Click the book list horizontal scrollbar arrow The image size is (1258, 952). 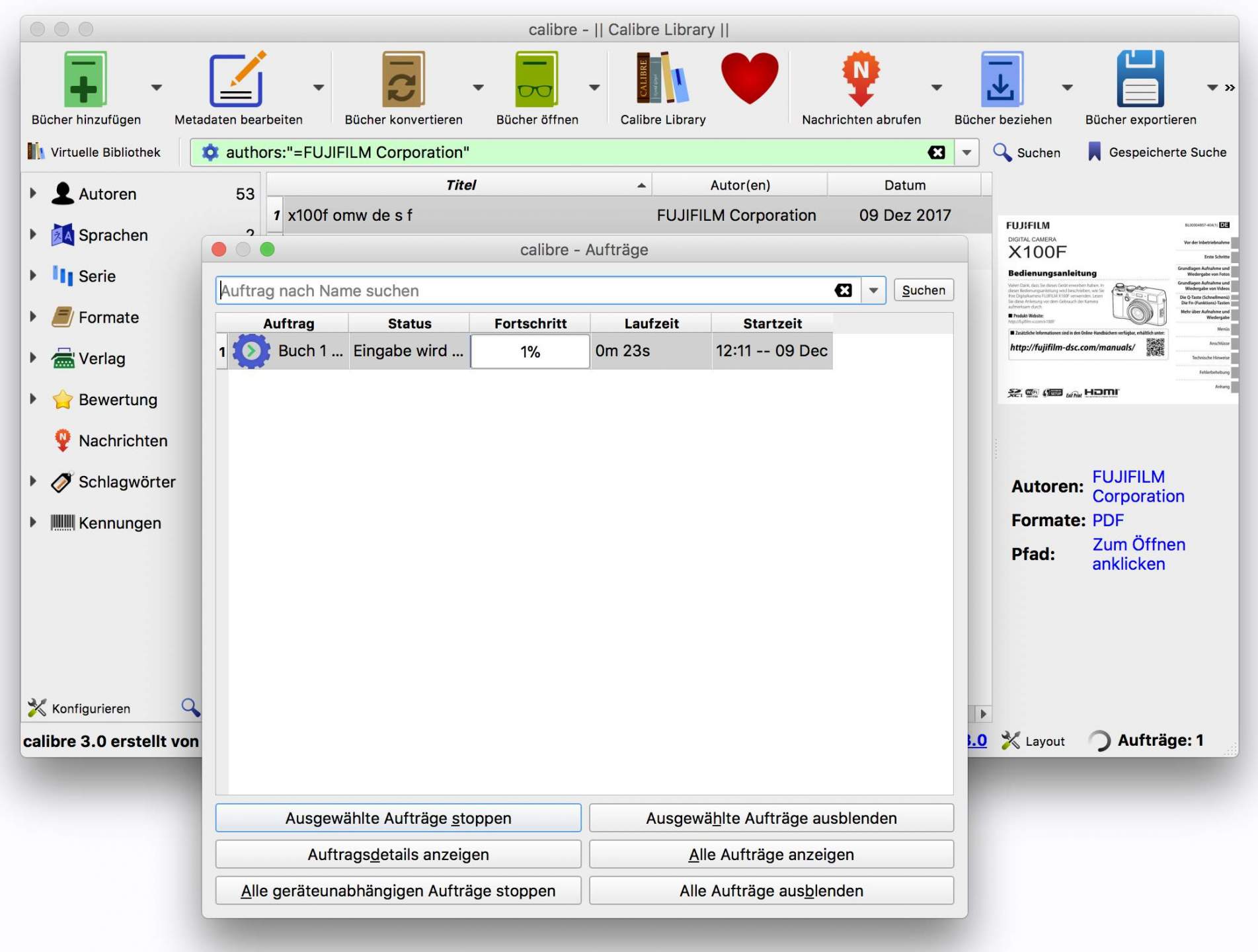pos(983,713)
